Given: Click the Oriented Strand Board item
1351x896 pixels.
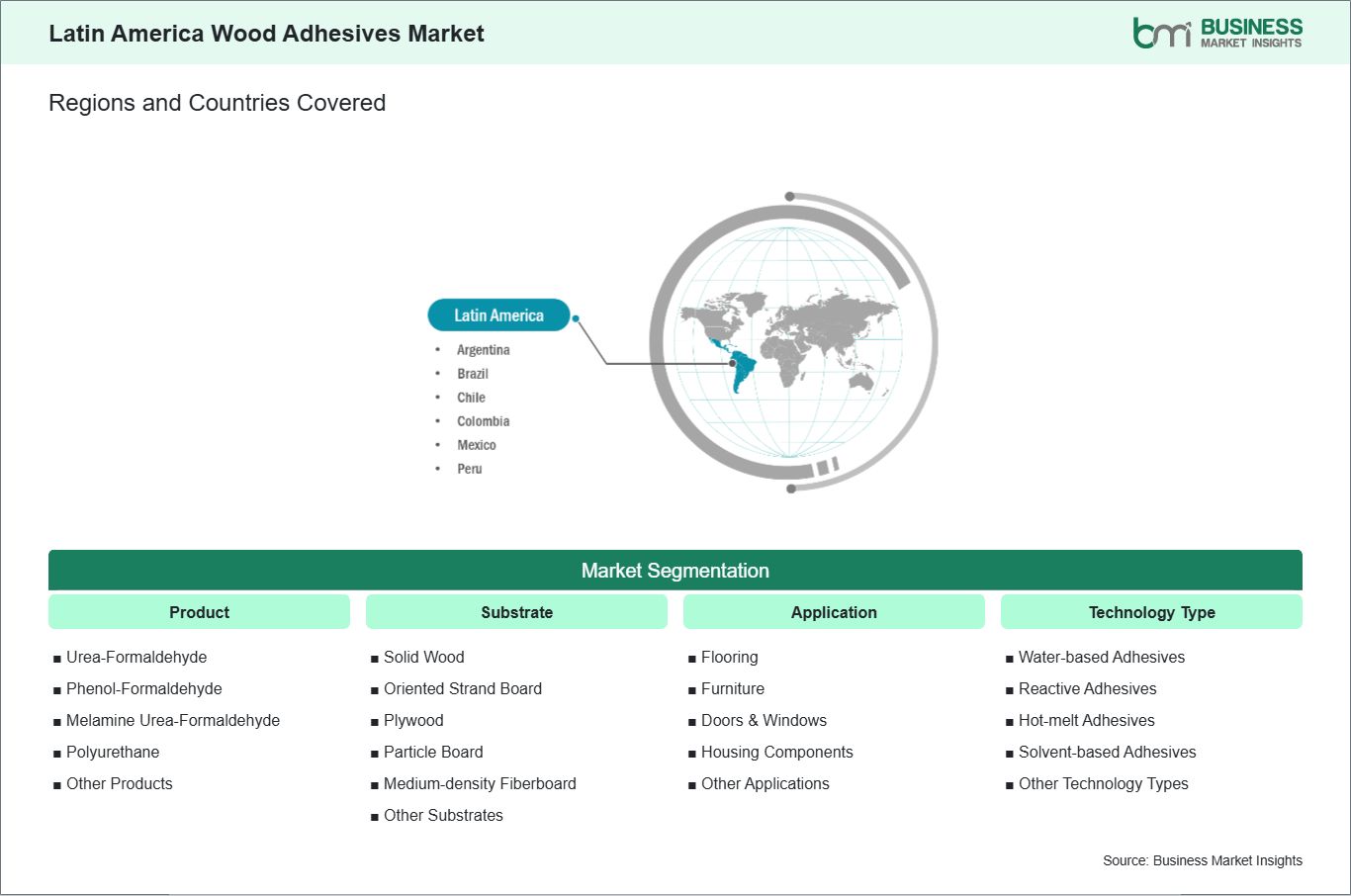Looking at the screenshot, I should (x=462, y=688).
